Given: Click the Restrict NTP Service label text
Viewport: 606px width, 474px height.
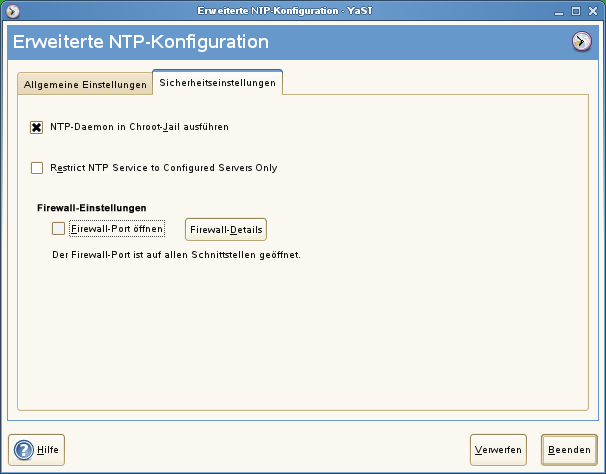Looking at the screenshot, I should coord(163,168).
